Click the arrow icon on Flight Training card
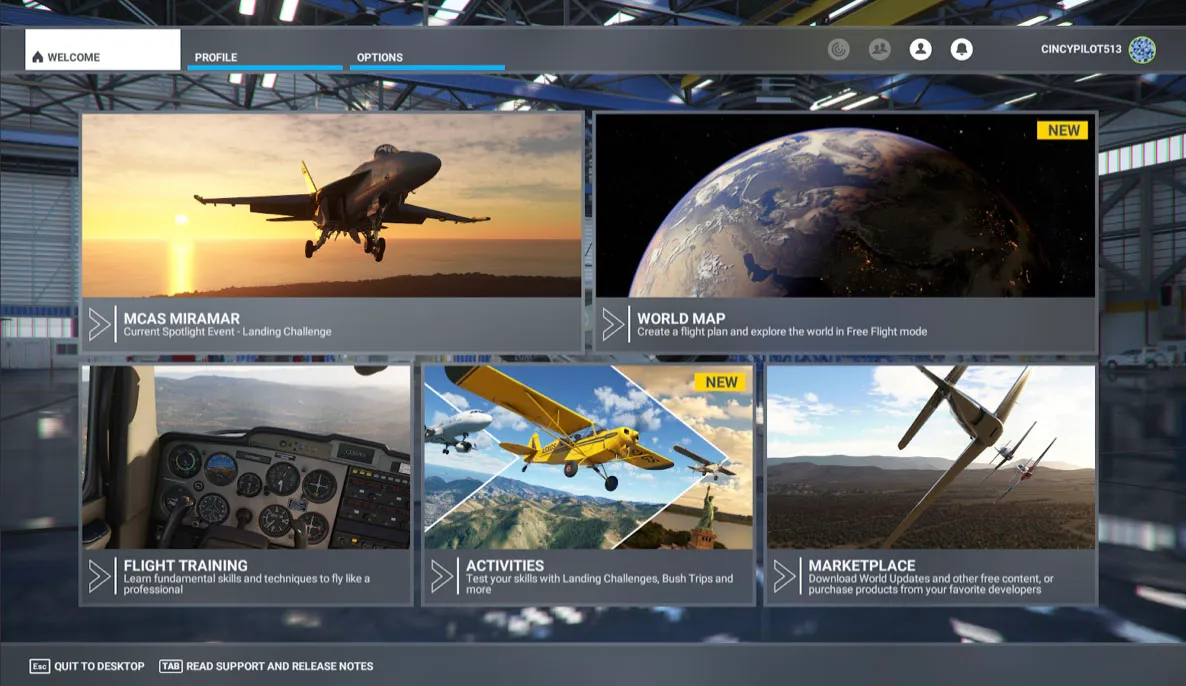 [x=97, y=575]
